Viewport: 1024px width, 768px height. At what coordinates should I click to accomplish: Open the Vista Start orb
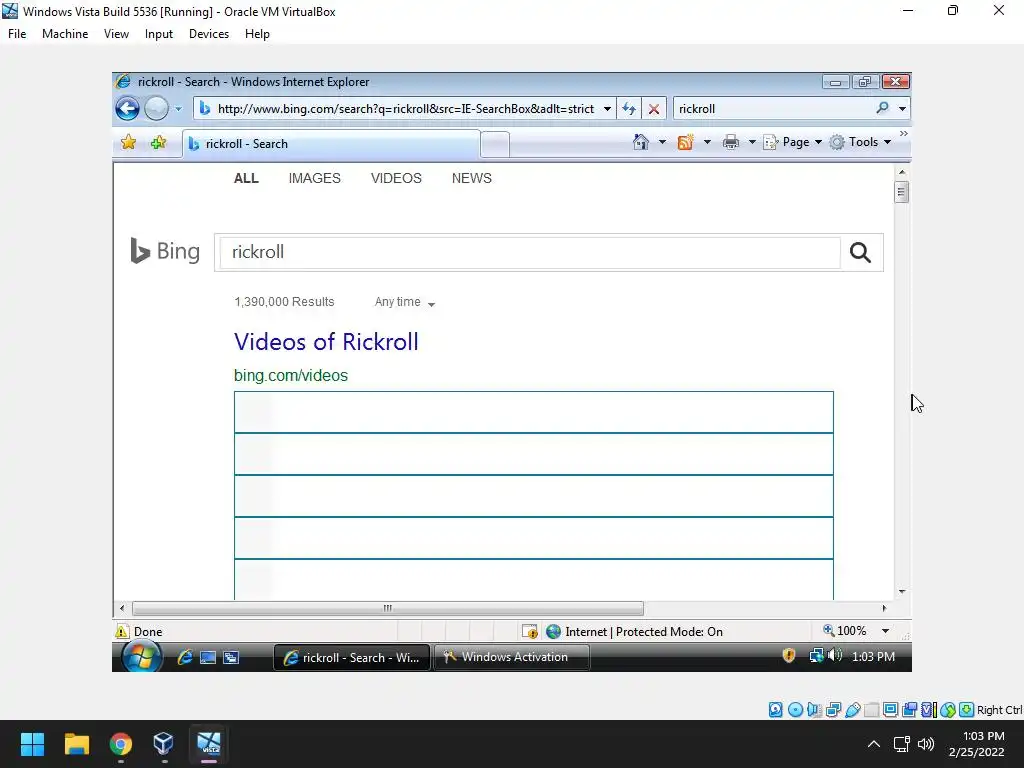[141, 656]
